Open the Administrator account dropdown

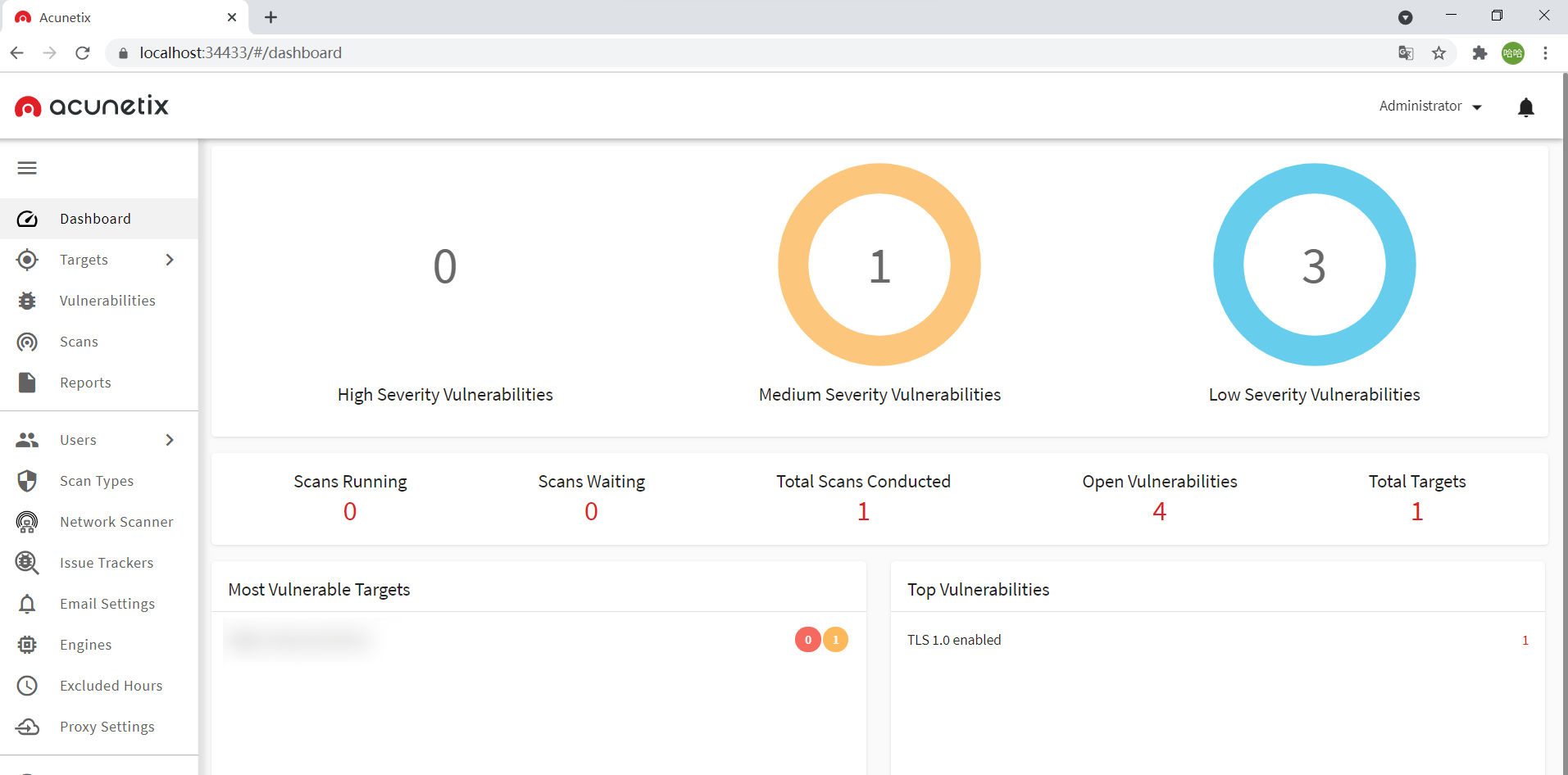pyautogui.click(x=1429, y=107)
